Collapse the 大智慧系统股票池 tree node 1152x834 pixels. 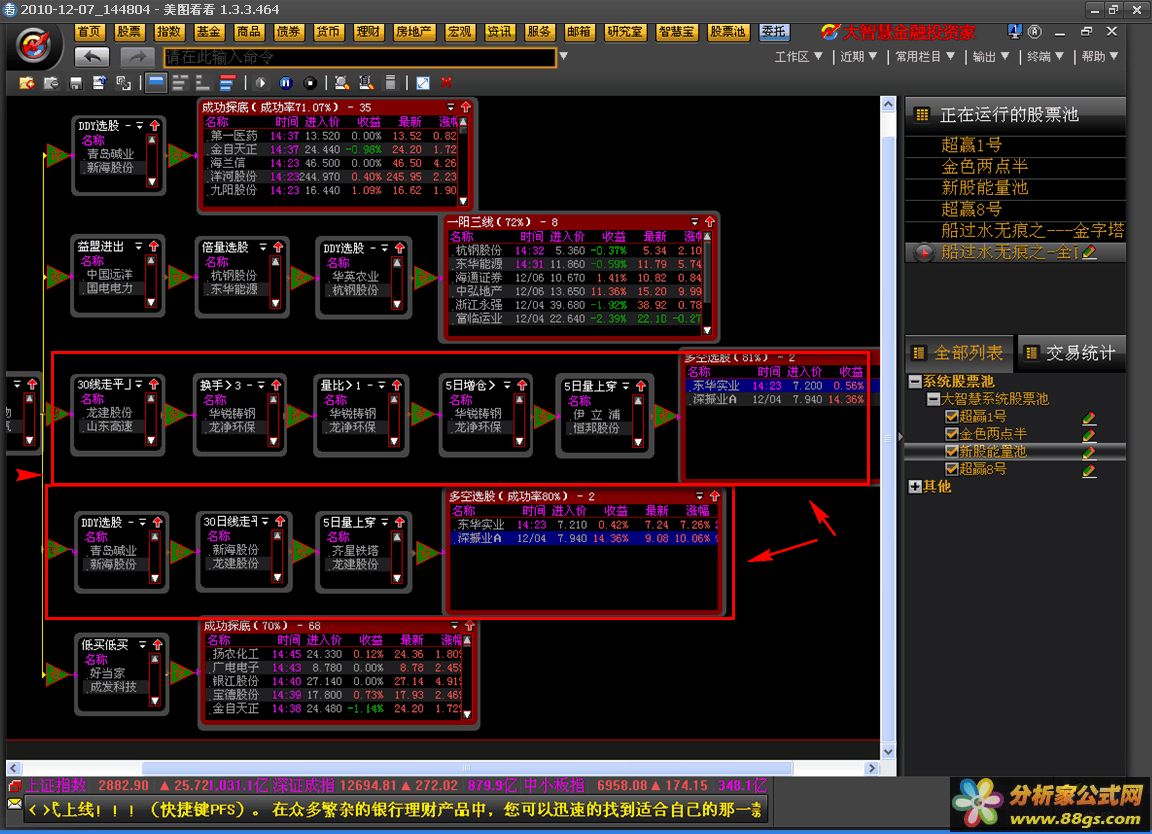[x=933, y=399]
